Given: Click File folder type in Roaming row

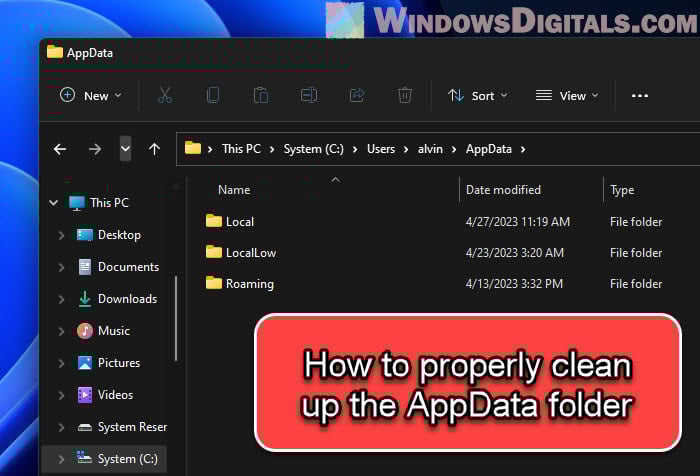Looking at the screenshot, I should (636, 284).
